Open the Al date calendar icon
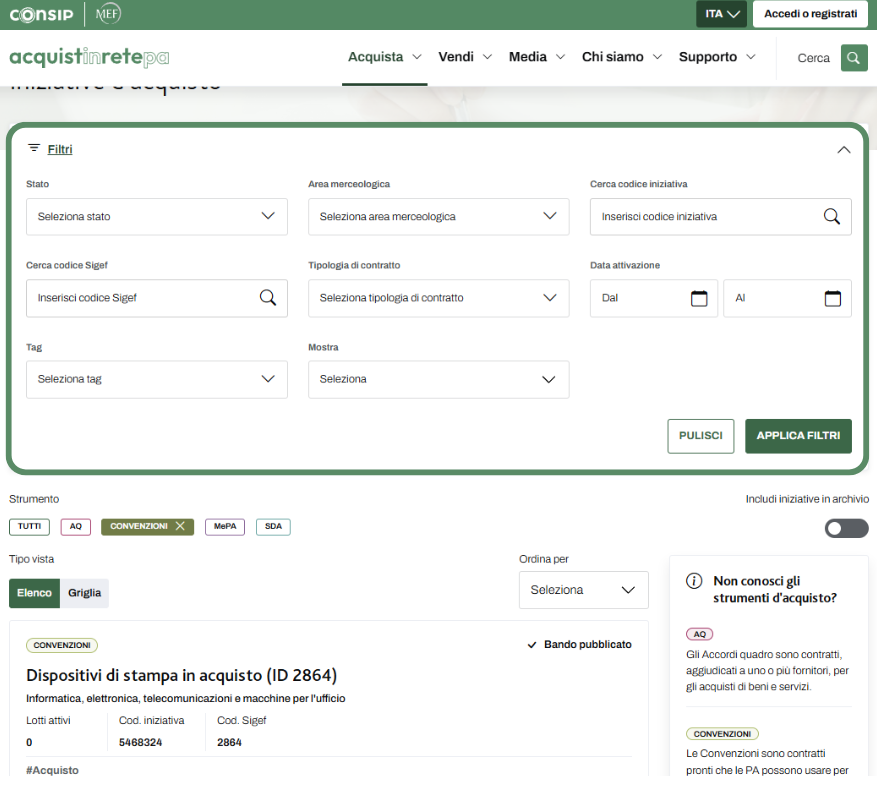877x798 pixels. point(833,298)
